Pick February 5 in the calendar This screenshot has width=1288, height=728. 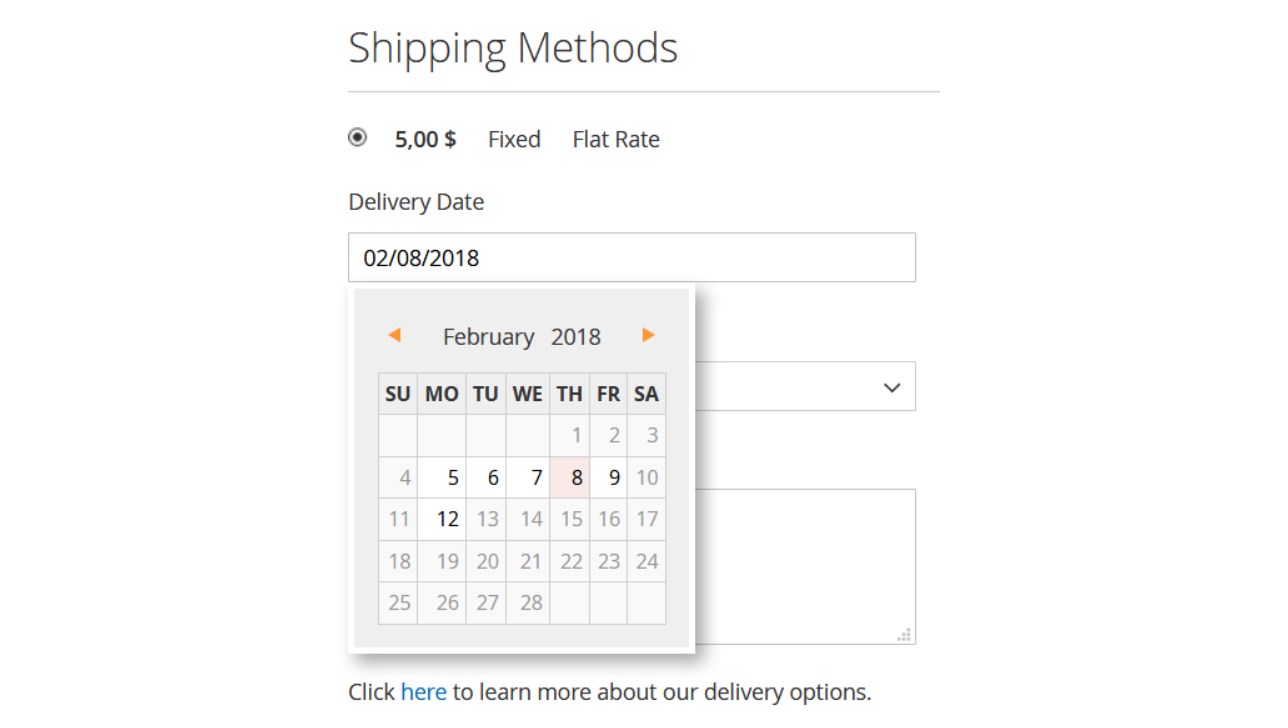442,478
